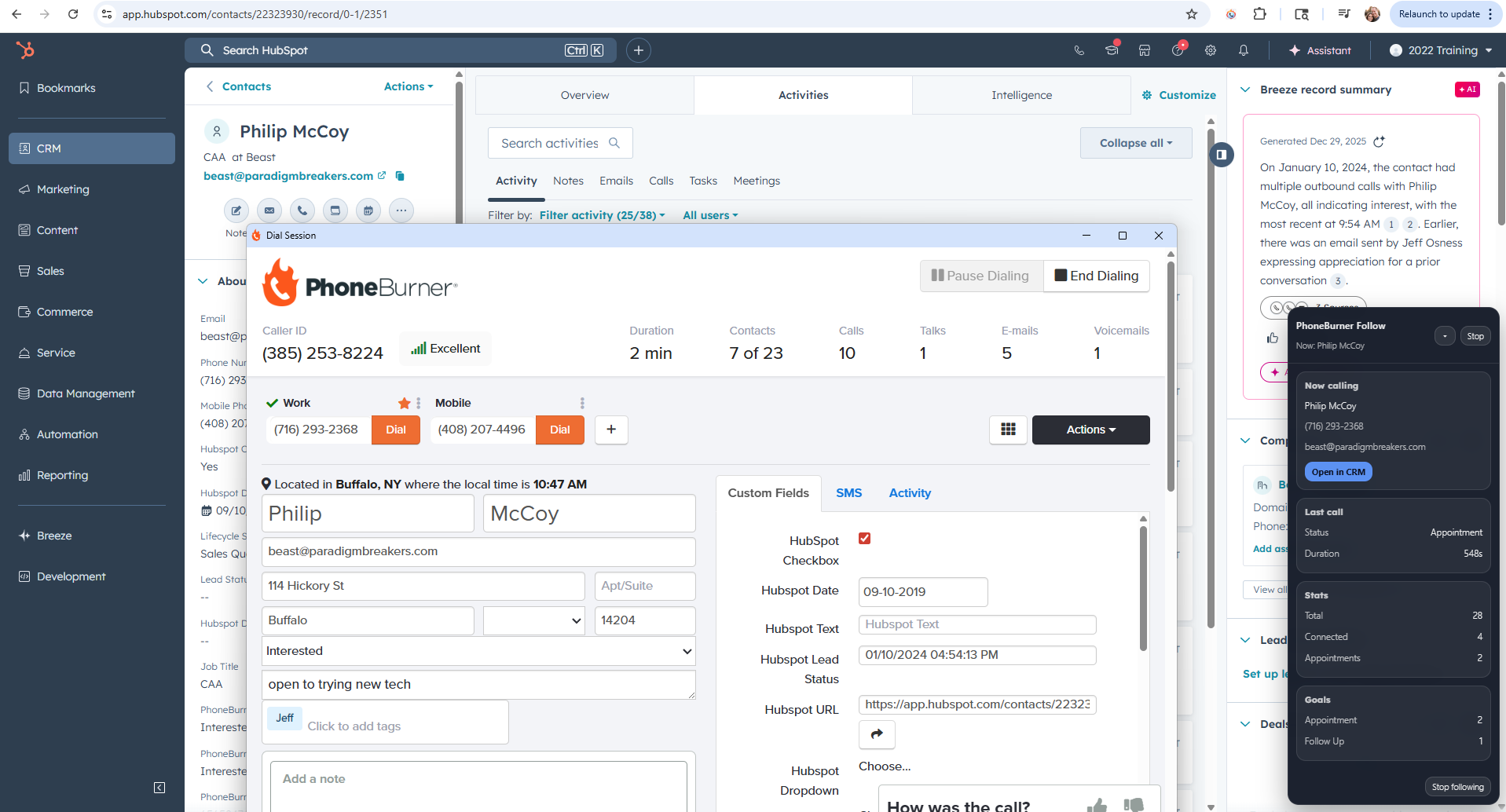
Task: Rate the call with thumbs down
Action: [x=1134, y=804]
